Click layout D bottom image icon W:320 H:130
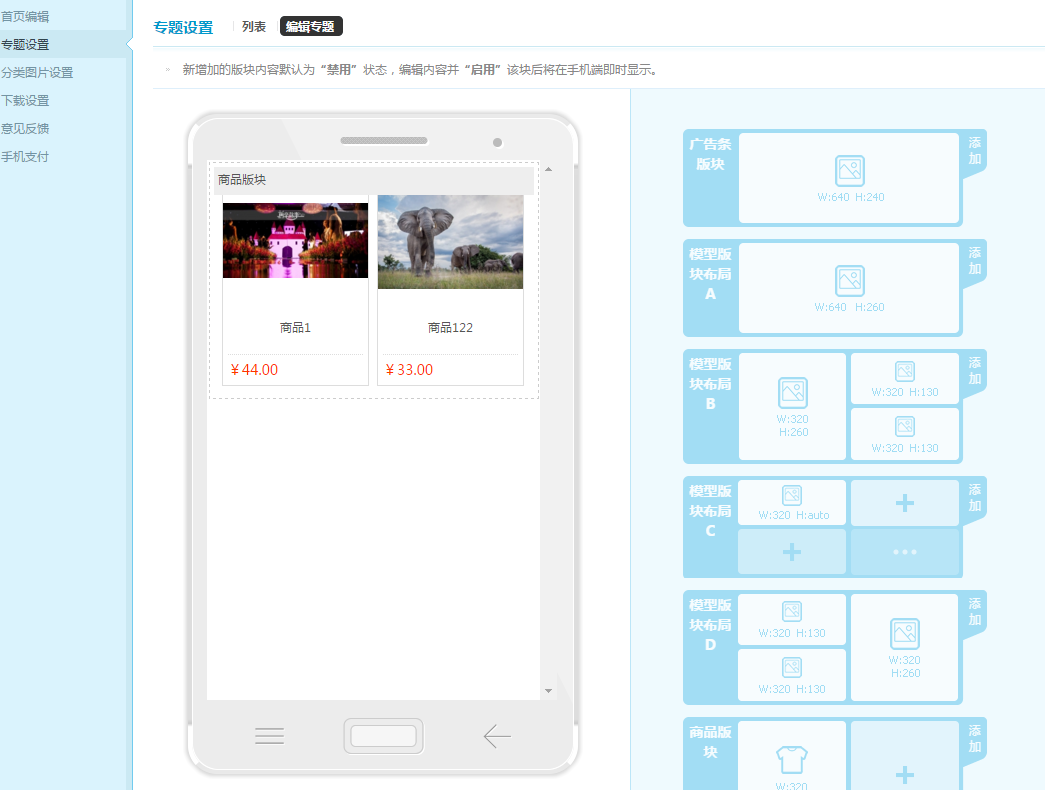This screenshot has height=790, width=1045. click(x=792, y=667)
